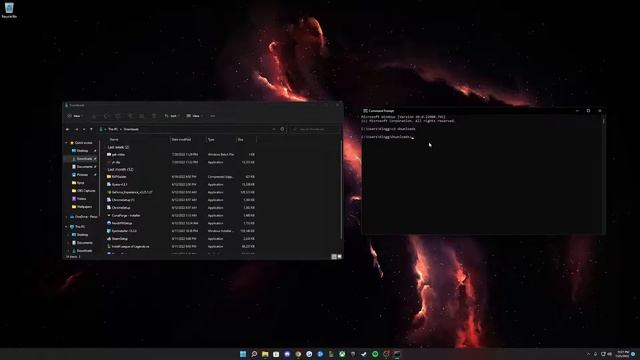Select pinned Documents under Quick access
Viewport: 640px width, 360px height.
coord(84,167)
